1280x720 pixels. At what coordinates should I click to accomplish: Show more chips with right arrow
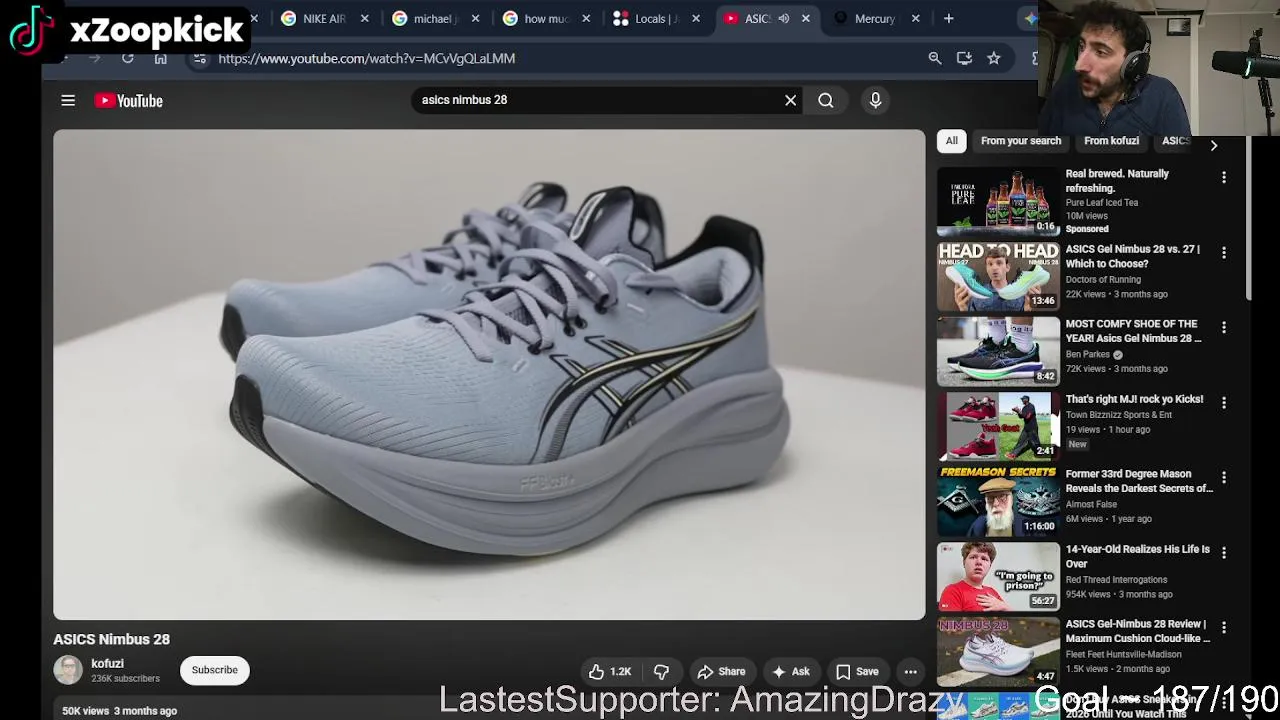tap(1214, 145)
